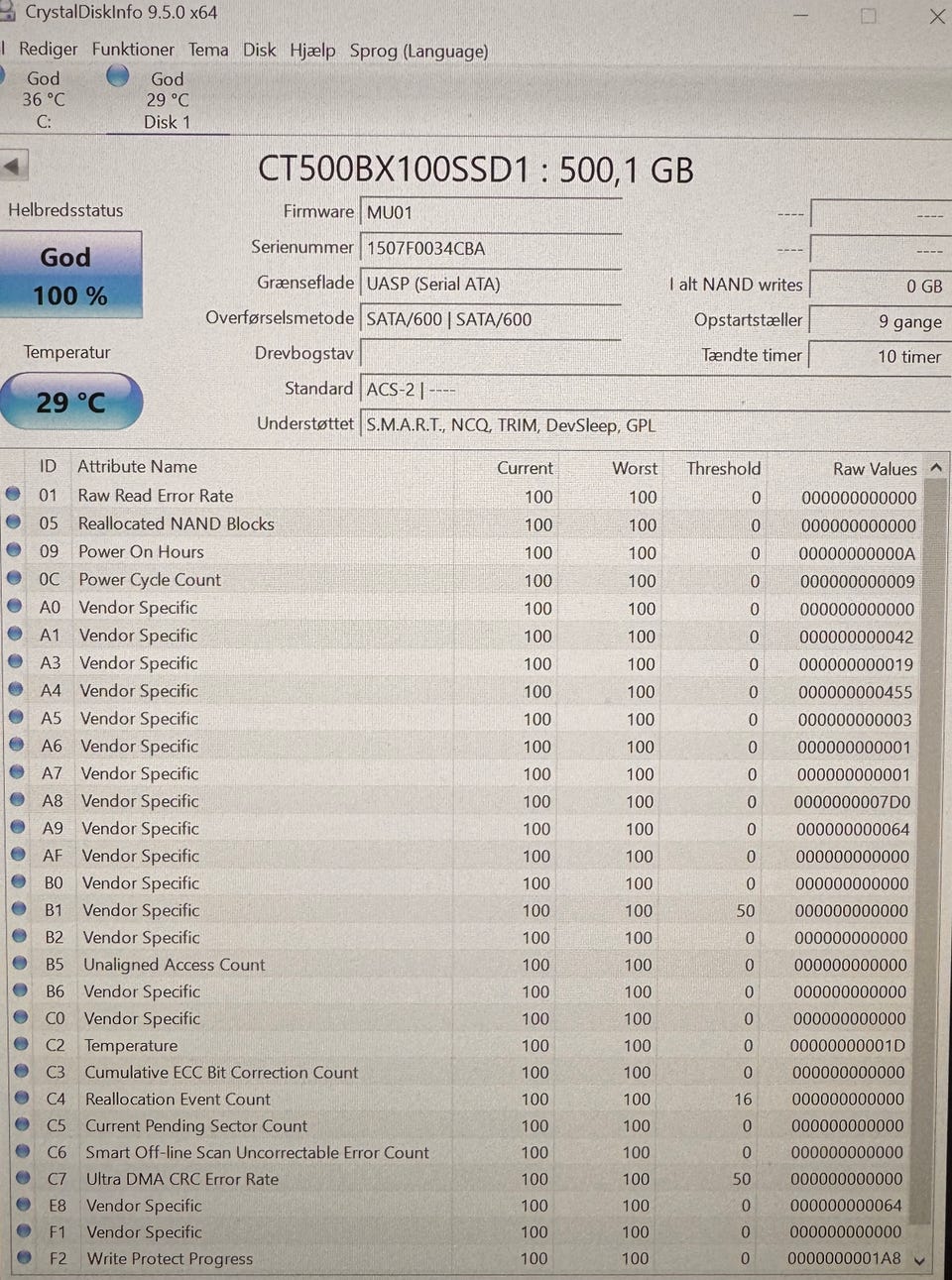Screen dimensions: 952x1280
Task: Open the Sprog (Language) menu
Action: [418, 51]
